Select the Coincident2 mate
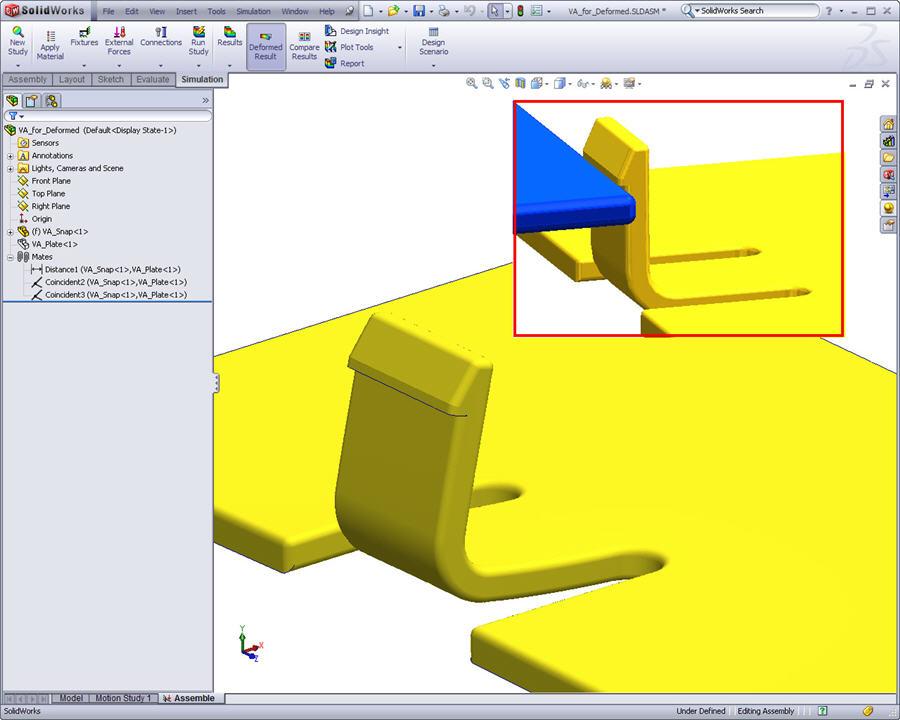Viewport: 900px width, 720px height. 109,282
